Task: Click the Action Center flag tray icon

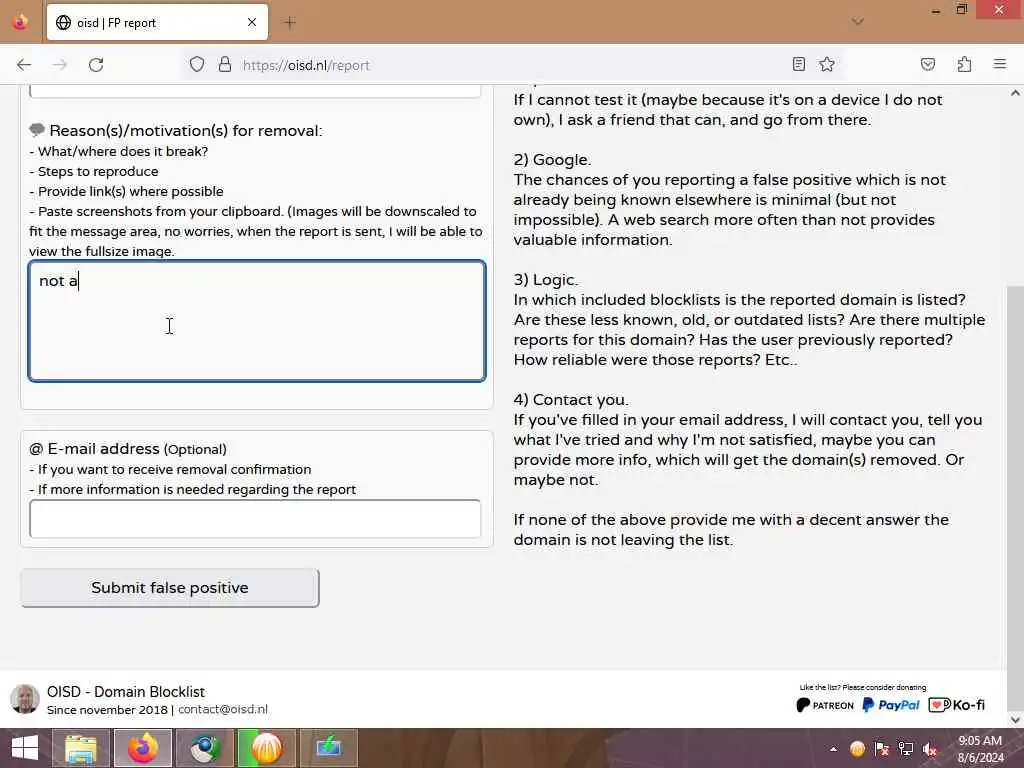Action: coord(882,749)
